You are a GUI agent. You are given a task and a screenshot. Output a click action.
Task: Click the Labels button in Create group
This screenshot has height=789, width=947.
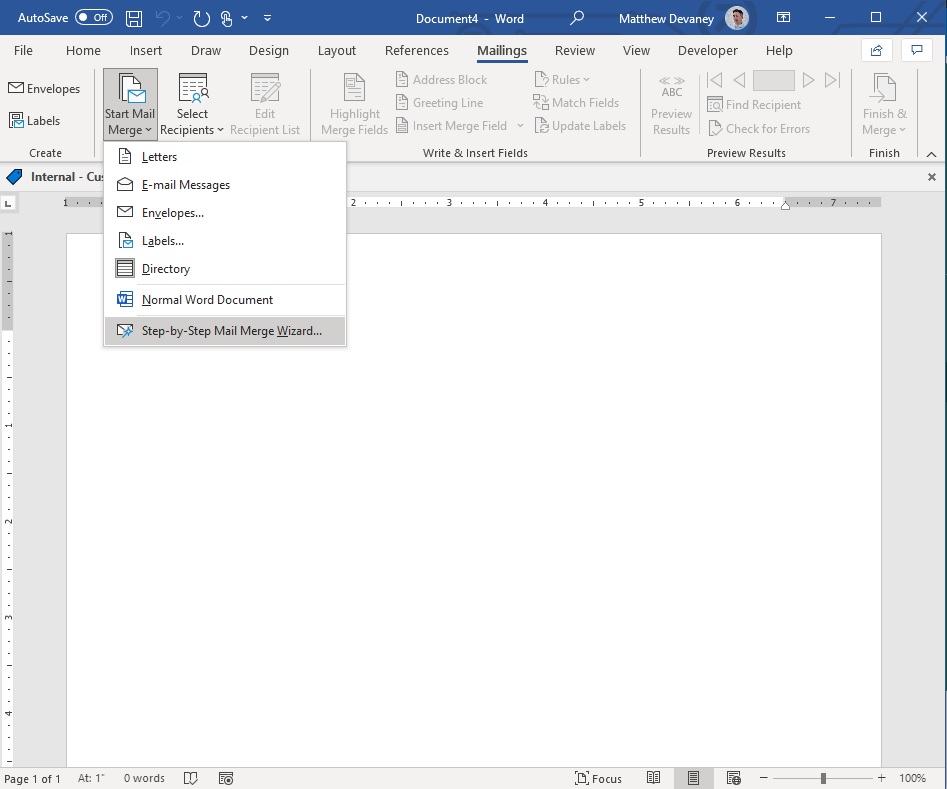coord(34,120)
